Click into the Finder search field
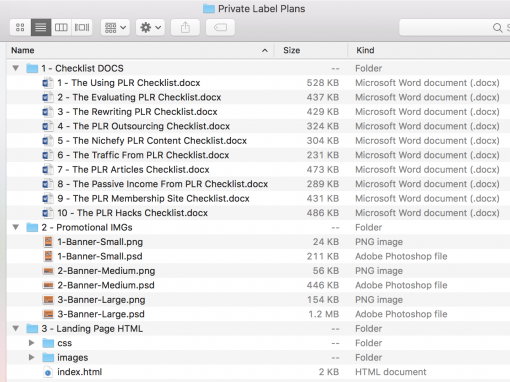The width and height of the screenshot is (510, 382). pyautogui.click(x=455, y=27)
